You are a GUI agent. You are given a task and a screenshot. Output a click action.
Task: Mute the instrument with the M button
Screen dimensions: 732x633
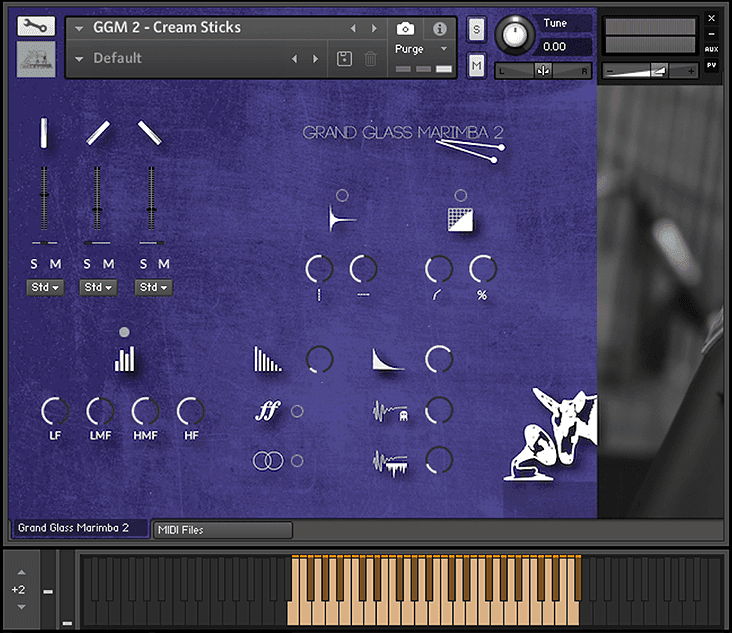[476, 66]
